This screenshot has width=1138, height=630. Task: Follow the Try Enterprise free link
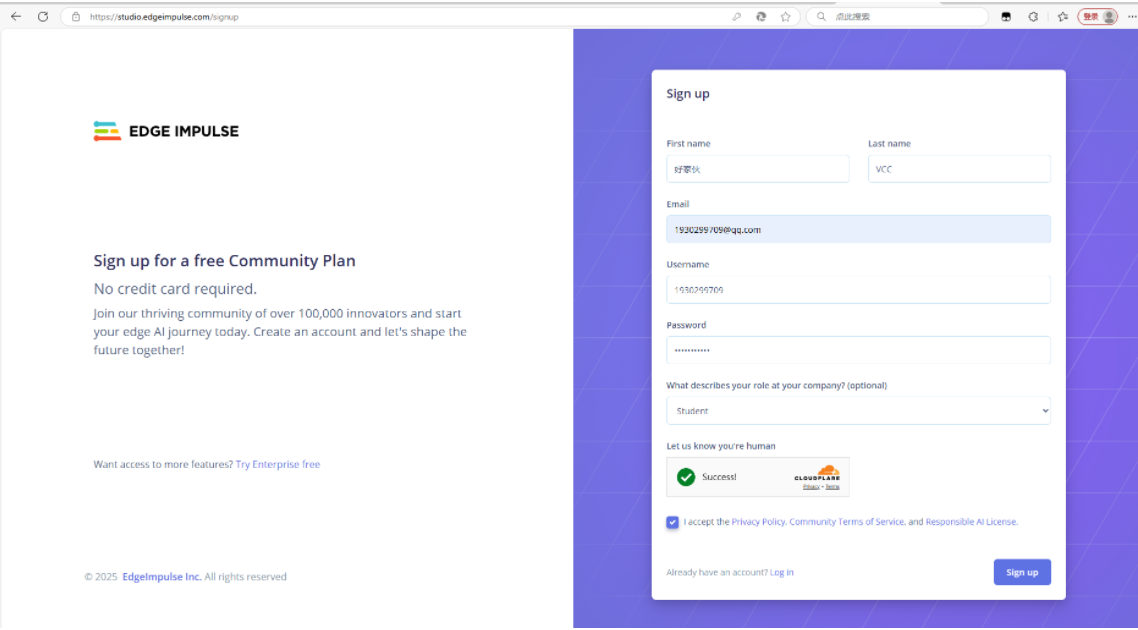tap(278, 465)
